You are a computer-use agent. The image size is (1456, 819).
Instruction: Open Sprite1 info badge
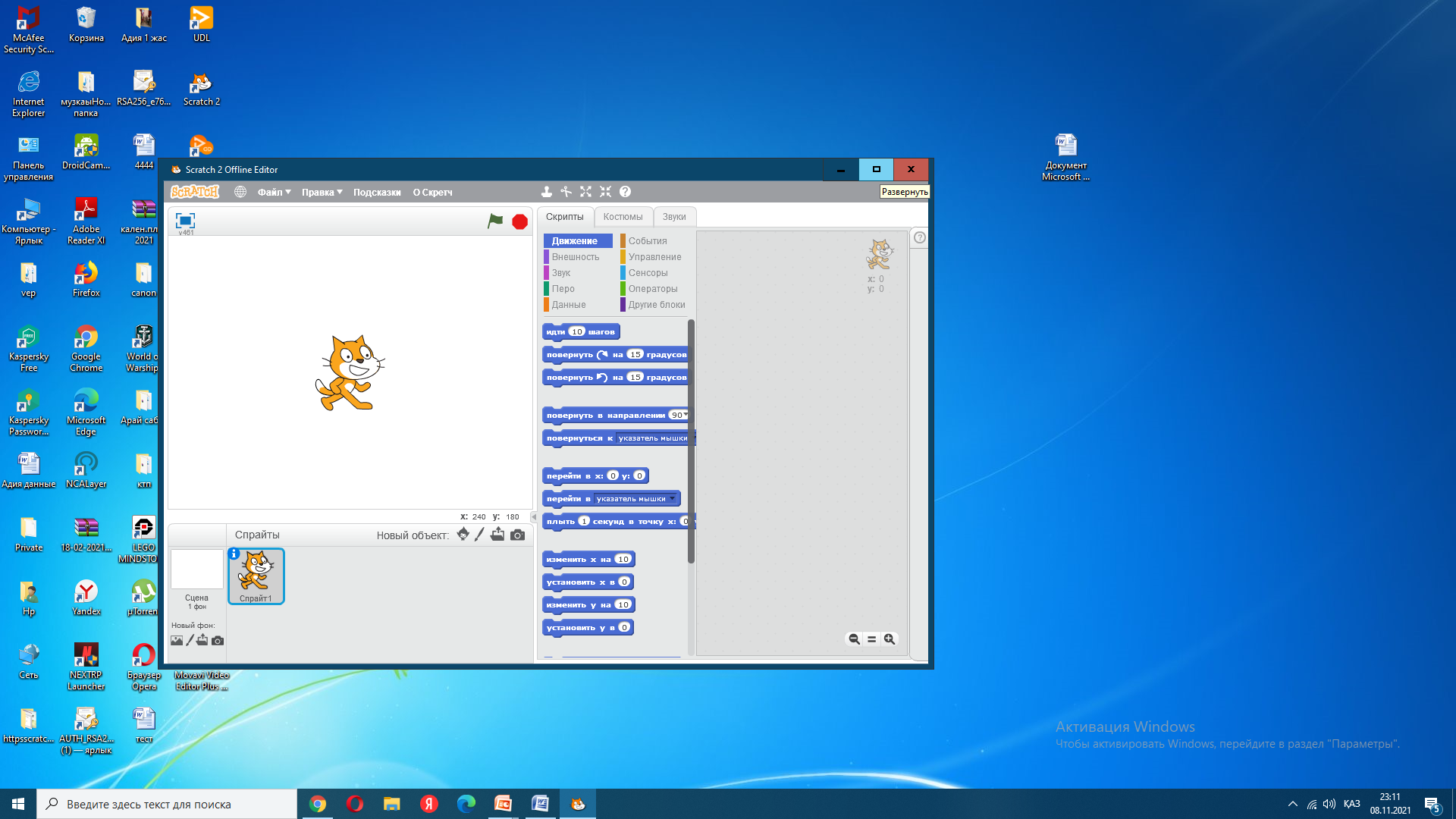(234, 554)
